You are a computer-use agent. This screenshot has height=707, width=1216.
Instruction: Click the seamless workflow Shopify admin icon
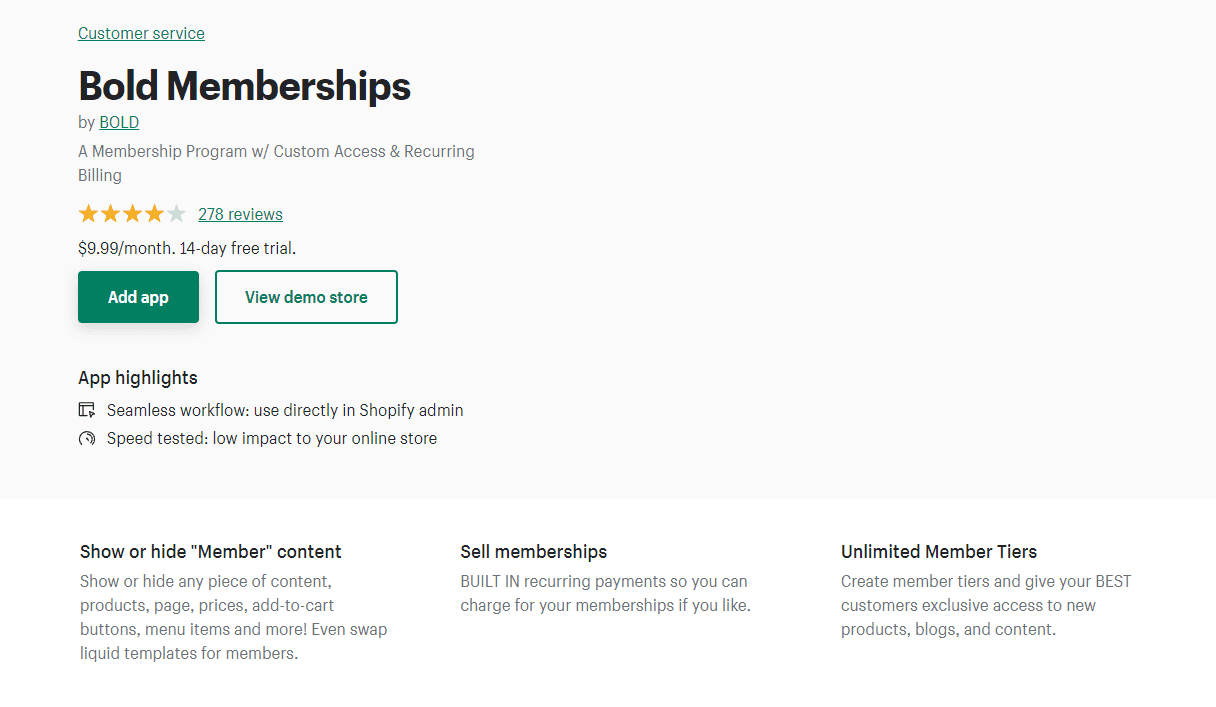[87, 410]
